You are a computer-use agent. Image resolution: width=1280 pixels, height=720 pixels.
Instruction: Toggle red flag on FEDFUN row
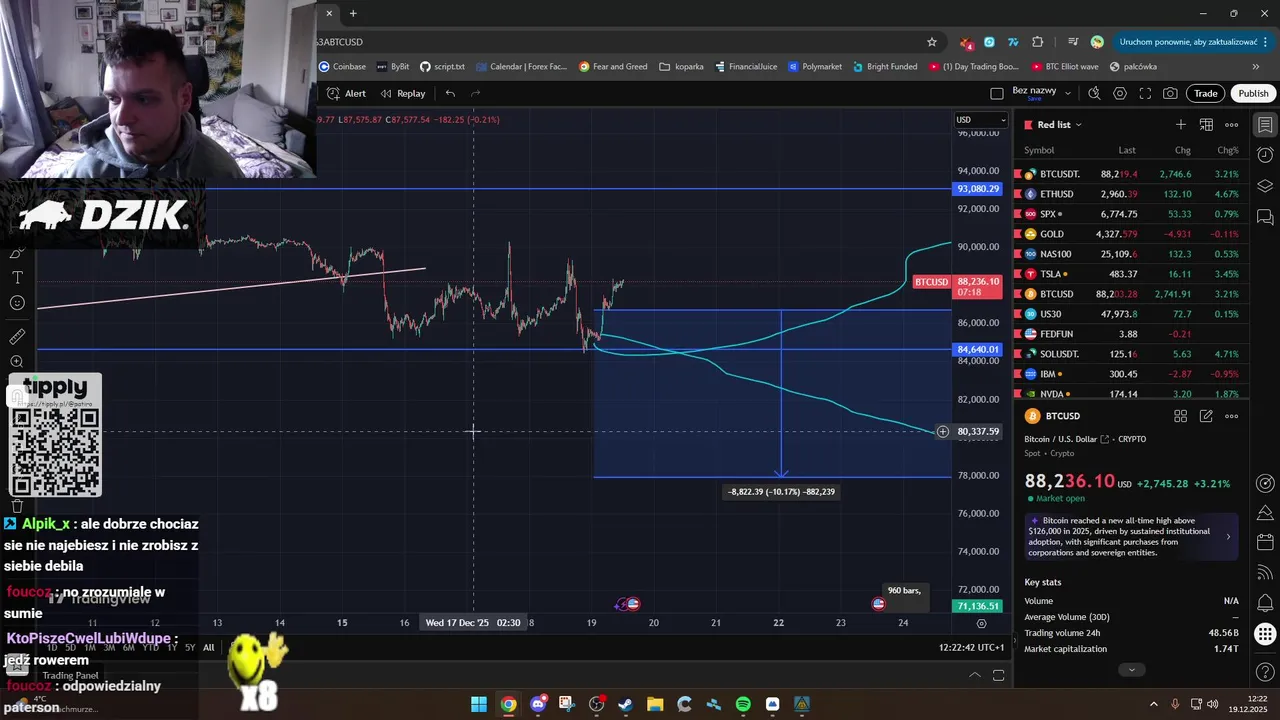click(x=1018, y=334)
